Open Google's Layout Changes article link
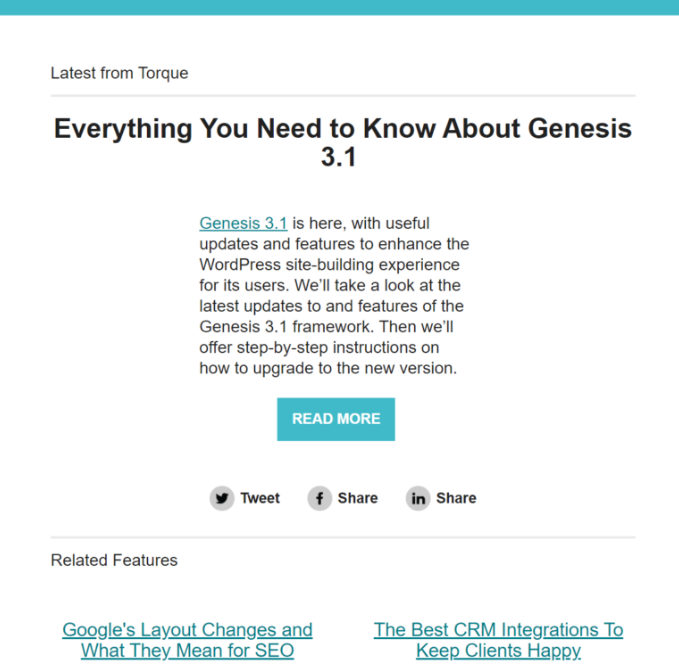The image size is (679, 671). (187, 630)
